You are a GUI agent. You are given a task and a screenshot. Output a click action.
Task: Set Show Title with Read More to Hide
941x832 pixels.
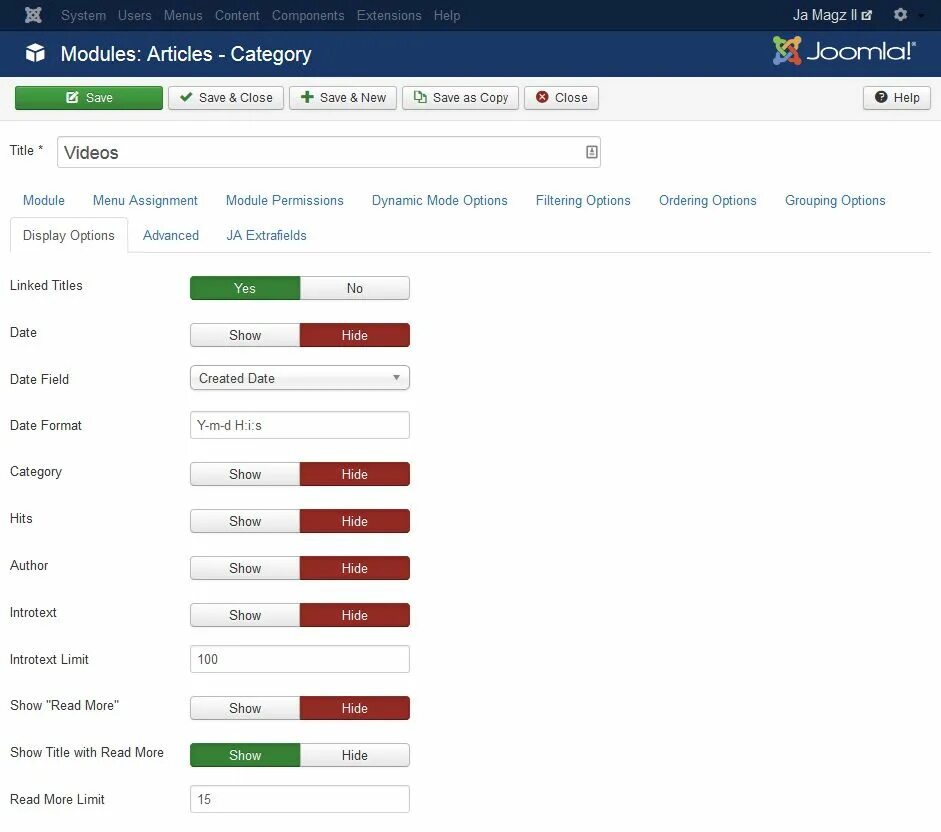355,755
